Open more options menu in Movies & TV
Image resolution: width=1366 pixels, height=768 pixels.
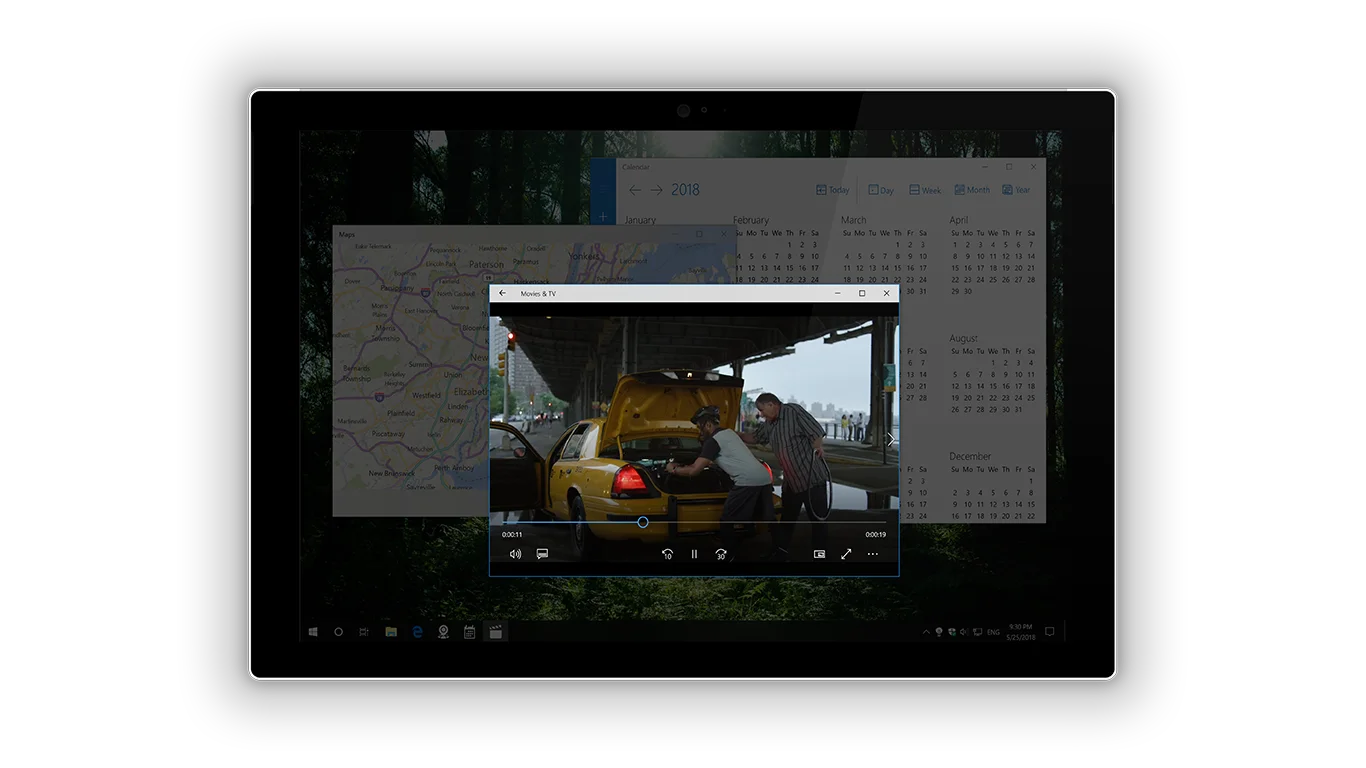(871, 553)
